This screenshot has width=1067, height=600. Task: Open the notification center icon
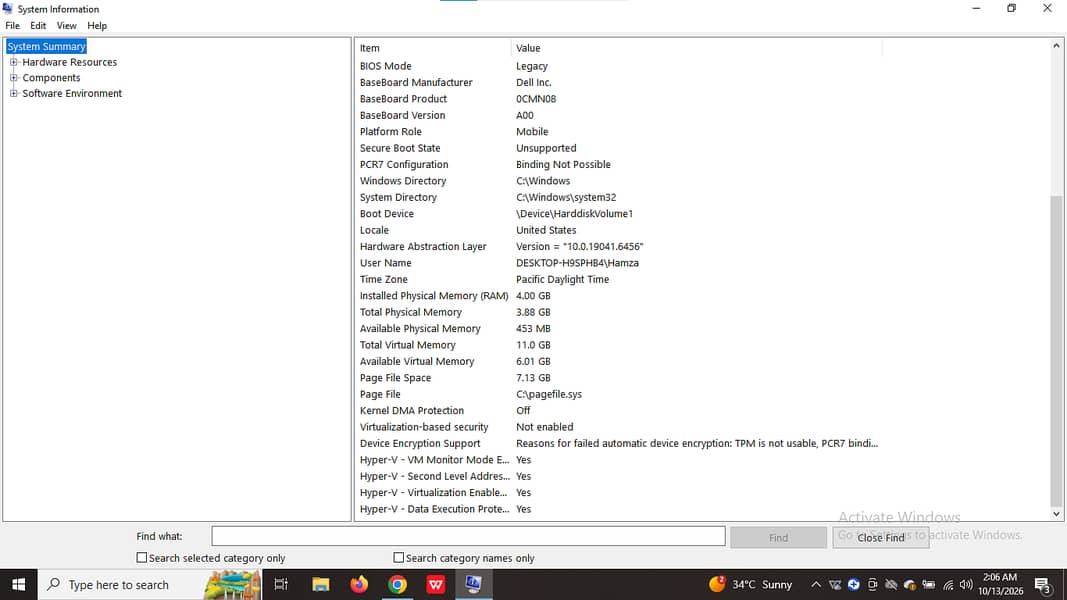(x=1043, y=584)
